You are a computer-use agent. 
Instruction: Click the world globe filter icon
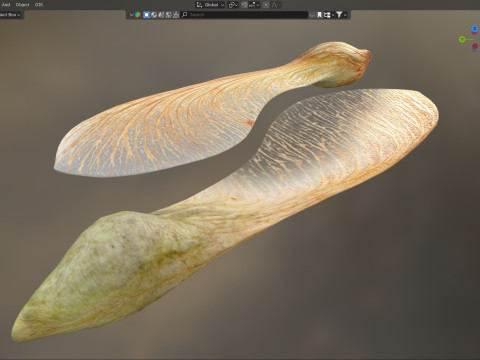[154, 15]
